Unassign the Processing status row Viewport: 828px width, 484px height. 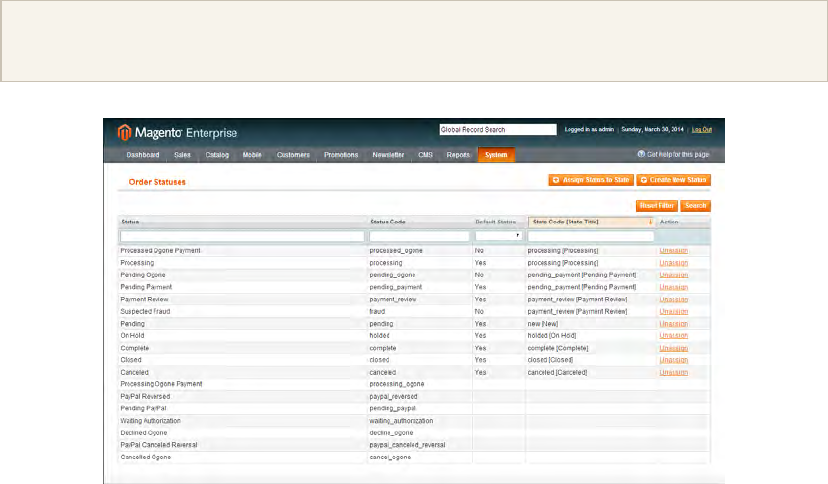pos(674,263)
